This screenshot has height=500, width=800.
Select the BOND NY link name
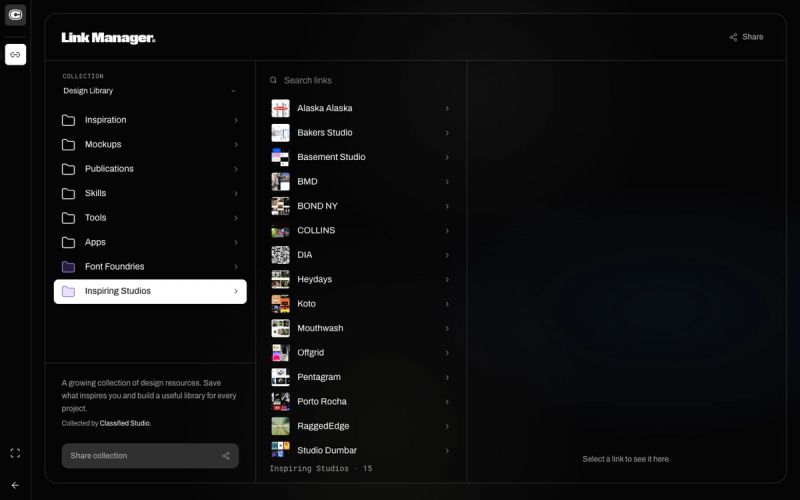click(x=317, y=206)
